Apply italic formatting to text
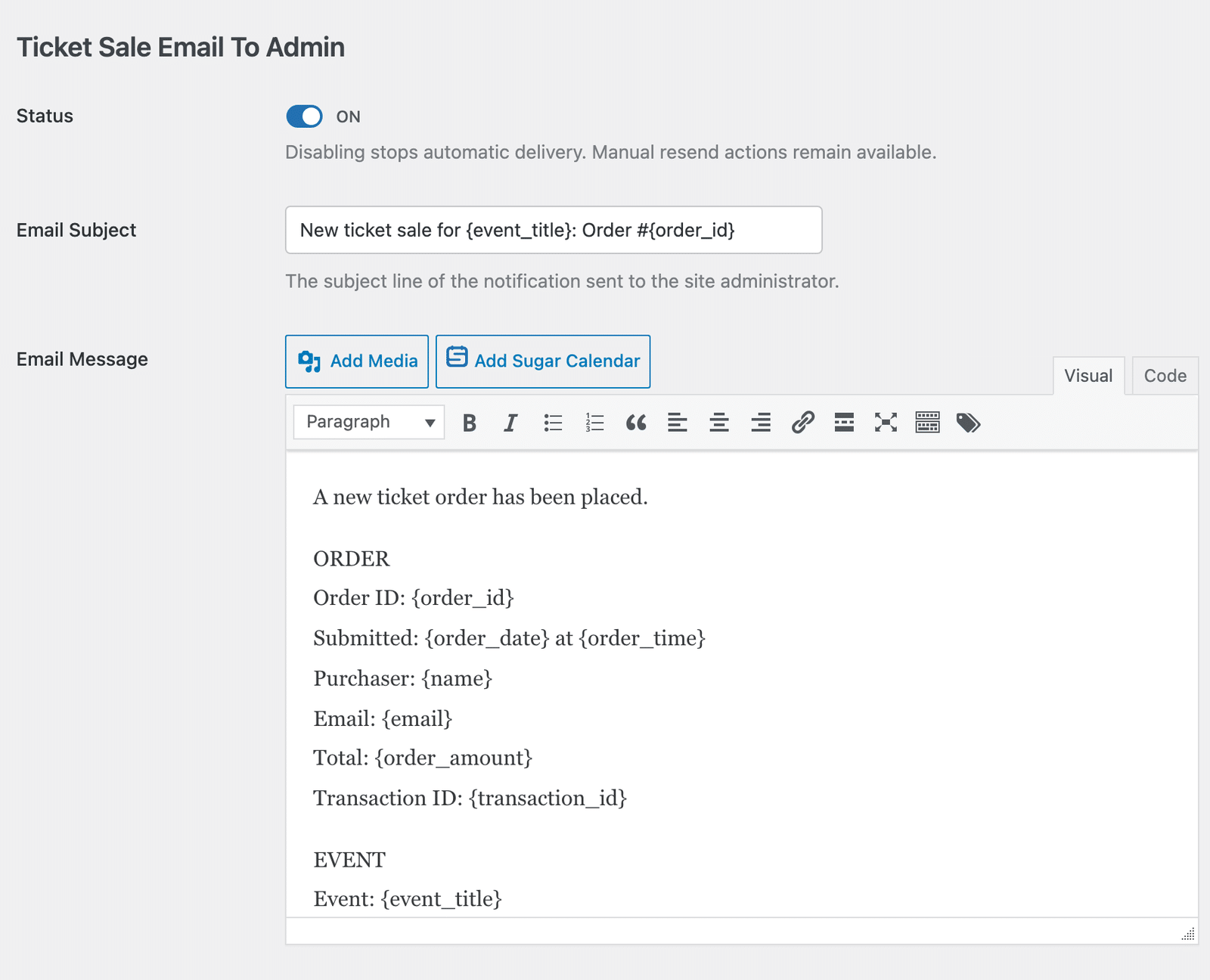 pyautogui.click(x=511, y=423)
